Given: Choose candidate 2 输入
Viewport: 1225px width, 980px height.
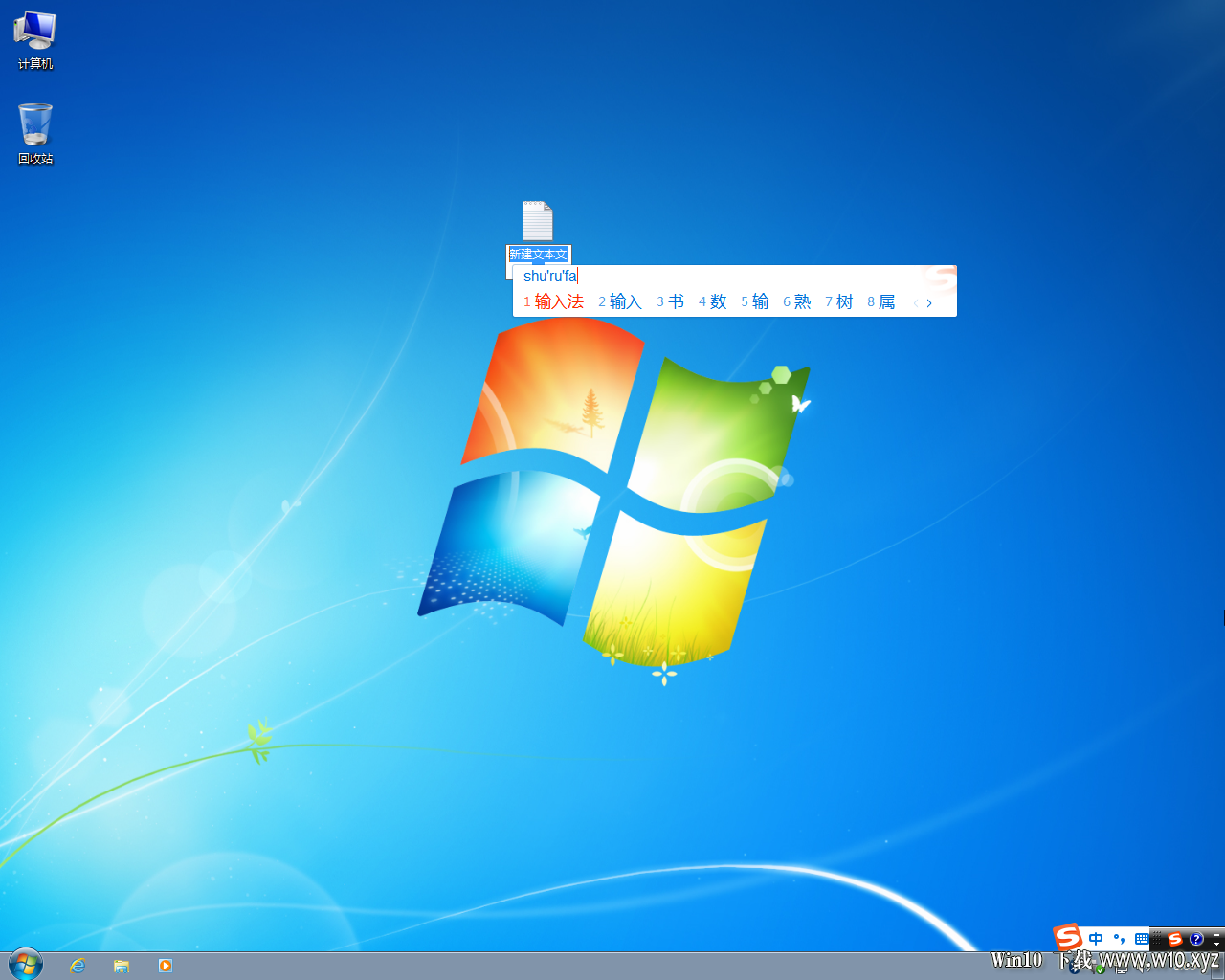Looking at the screenshot, I should [x=620, y=302].
